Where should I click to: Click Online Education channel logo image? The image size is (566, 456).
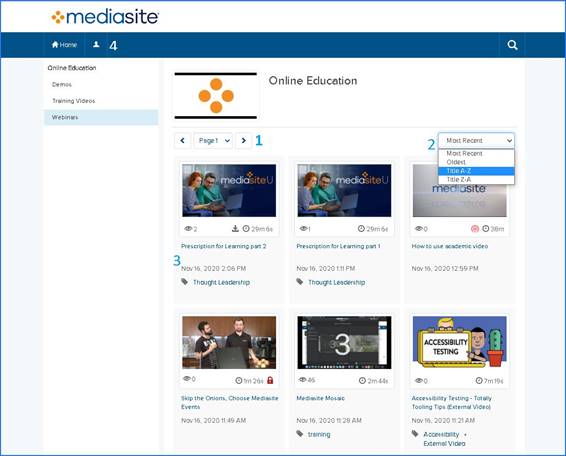point(215,96)
